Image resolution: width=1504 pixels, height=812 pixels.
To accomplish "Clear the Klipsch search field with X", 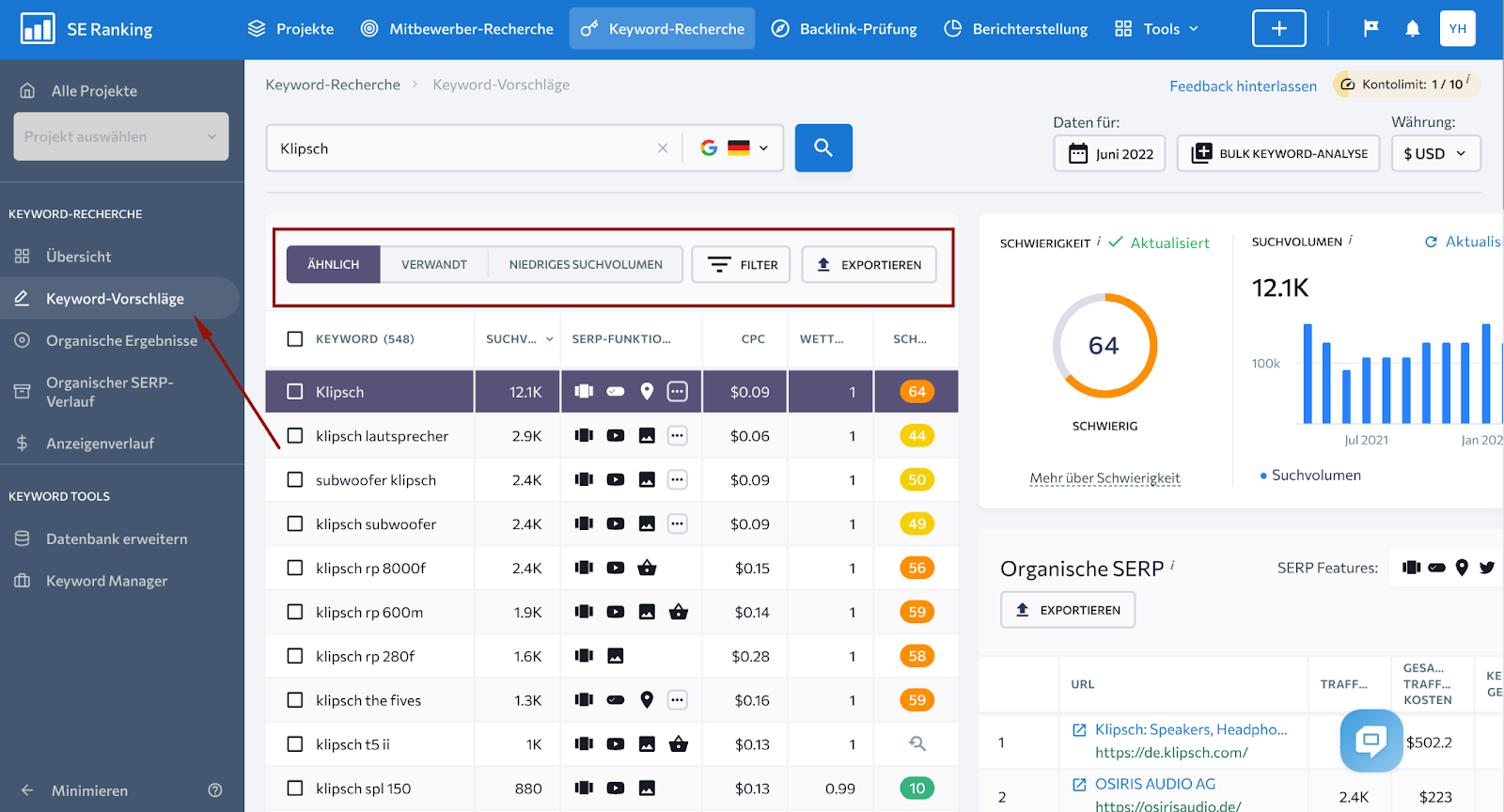I will (663, 148).
